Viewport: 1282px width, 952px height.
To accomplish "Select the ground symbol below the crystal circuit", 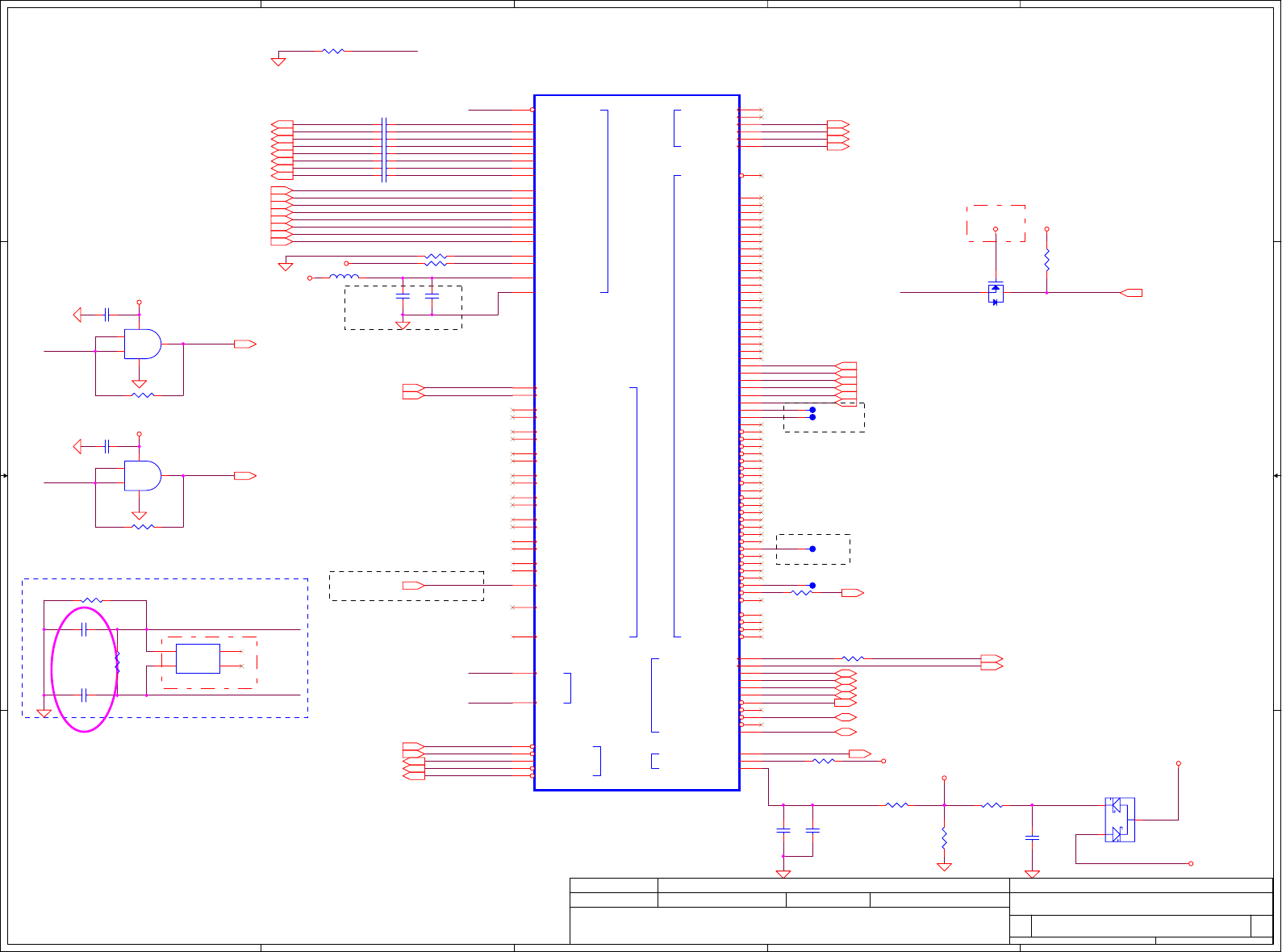I will click(44, 714).
